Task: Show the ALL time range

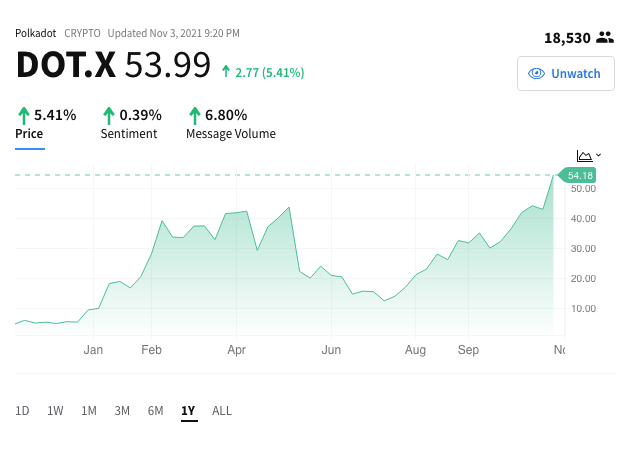Action: click(x=222, y=411)
